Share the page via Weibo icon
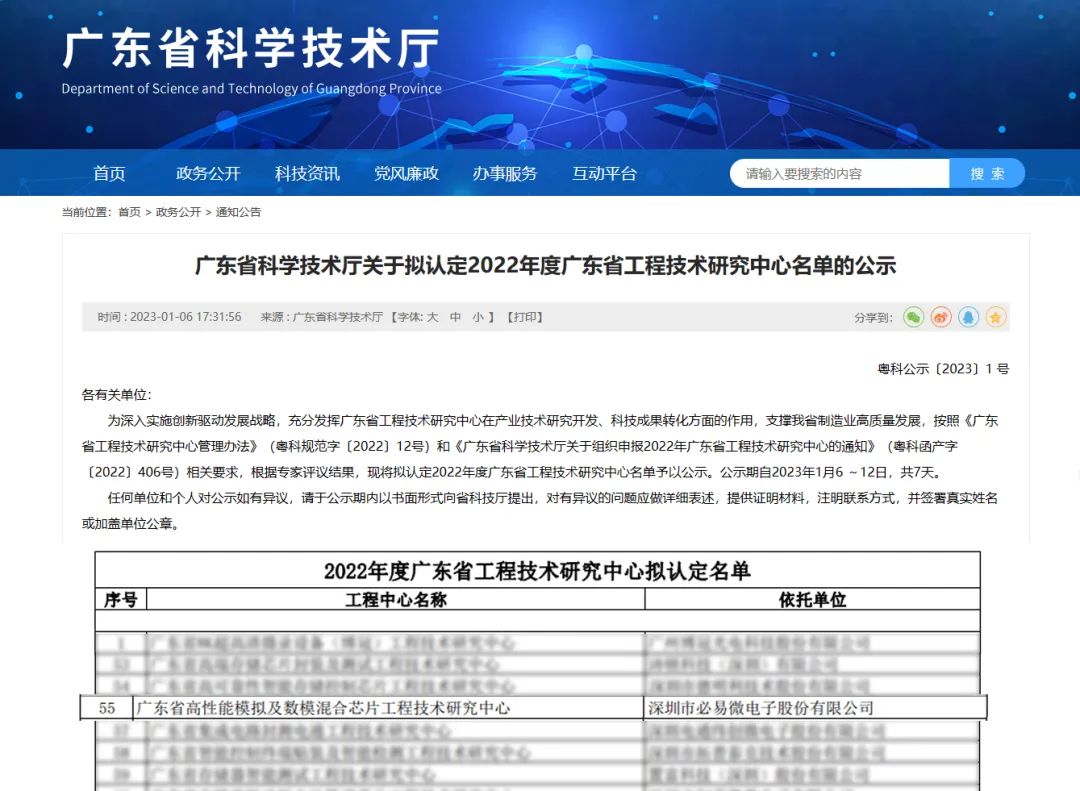 pos(941,317)
